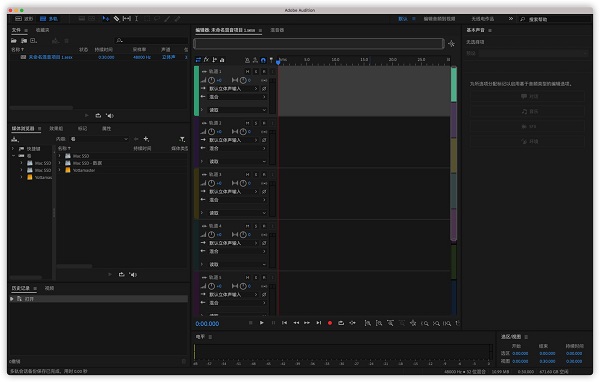
Task: Select the Slip tool in top toolbar
Action: [127, 19]
